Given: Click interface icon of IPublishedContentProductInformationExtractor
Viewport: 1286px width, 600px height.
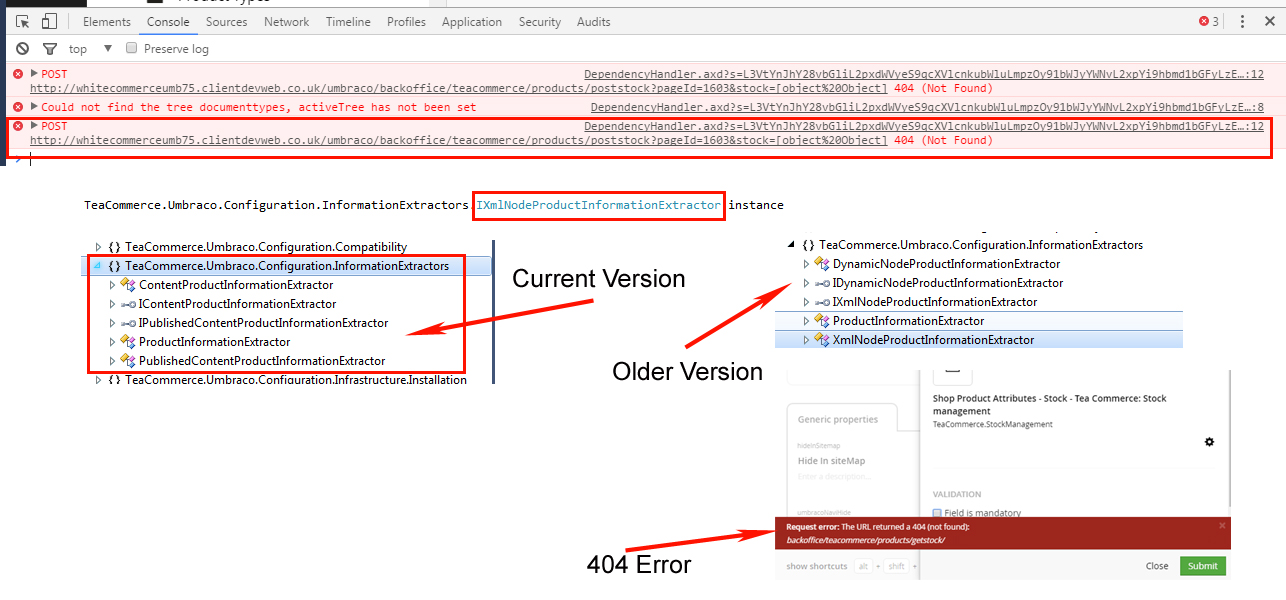Looking at the screenshot, I should 128,323.
